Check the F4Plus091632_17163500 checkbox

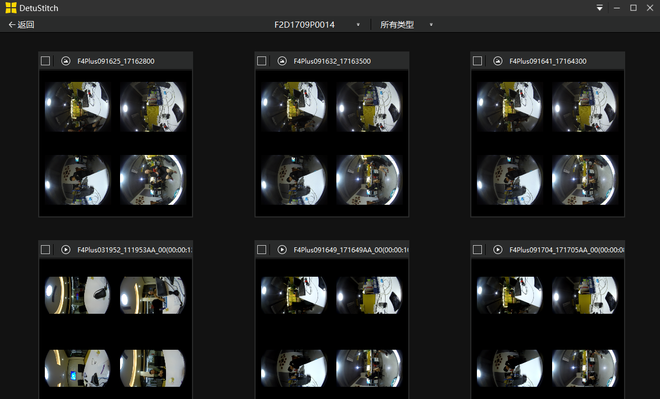point(261,61)
